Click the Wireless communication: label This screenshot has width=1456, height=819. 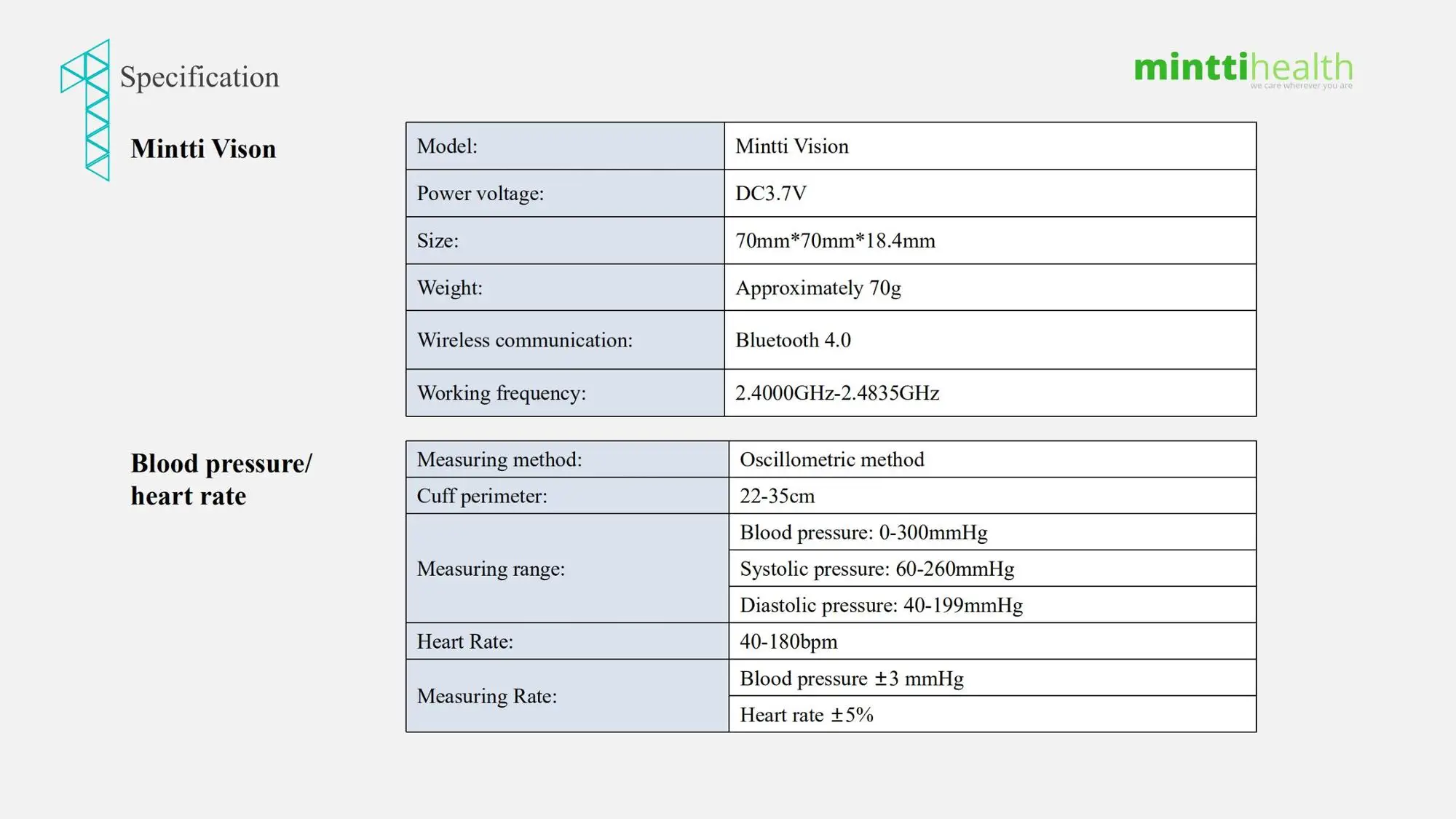pos(525,340)
